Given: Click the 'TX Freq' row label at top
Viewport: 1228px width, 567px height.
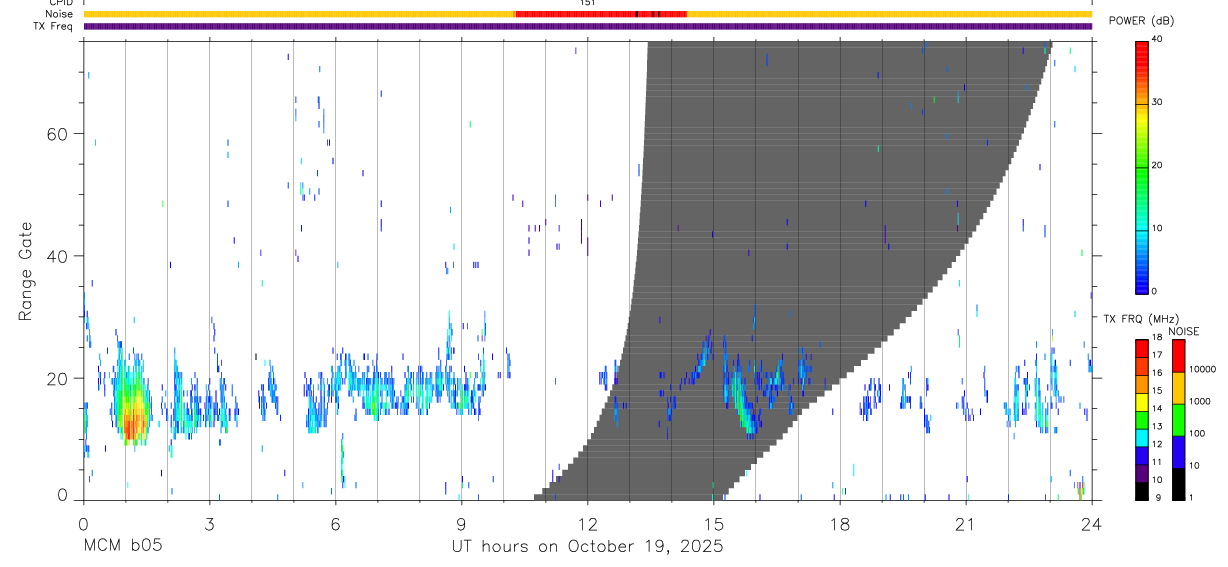Looking at the screenshot, I should click(x=53, y=26).
